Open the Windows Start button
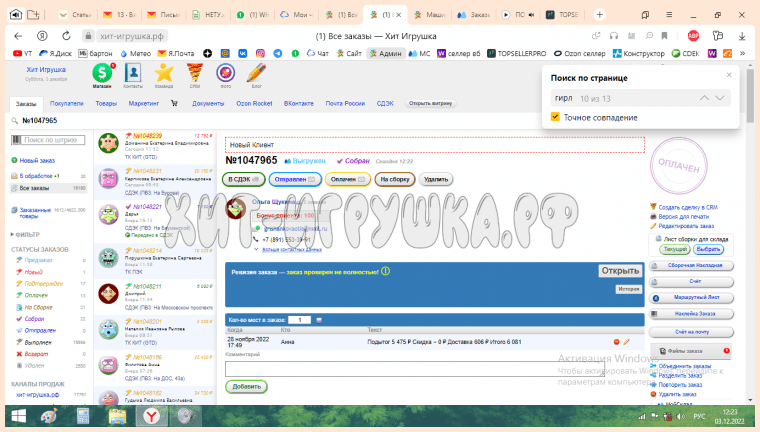760x432 pixels. (x=19, y=416)
